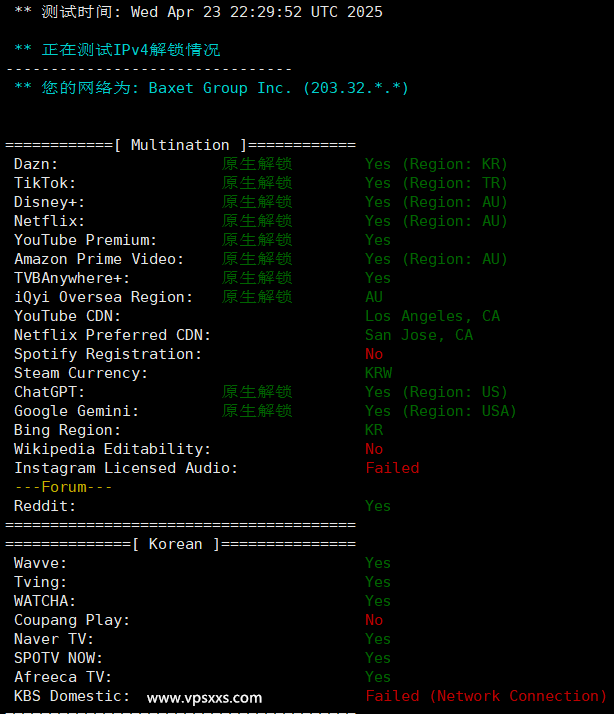Click the 'Netflix Preferred CDN:' label
Viewport: 614px width, 714px height.
112,335
